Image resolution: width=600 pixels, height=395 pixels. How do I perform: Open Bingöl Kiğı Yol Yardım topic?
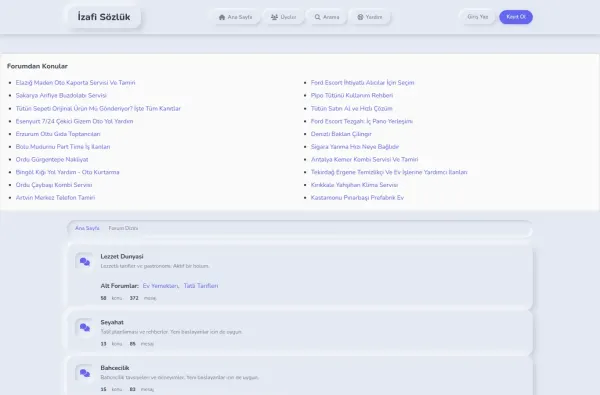pyautogui.click(x=67, y=172)
